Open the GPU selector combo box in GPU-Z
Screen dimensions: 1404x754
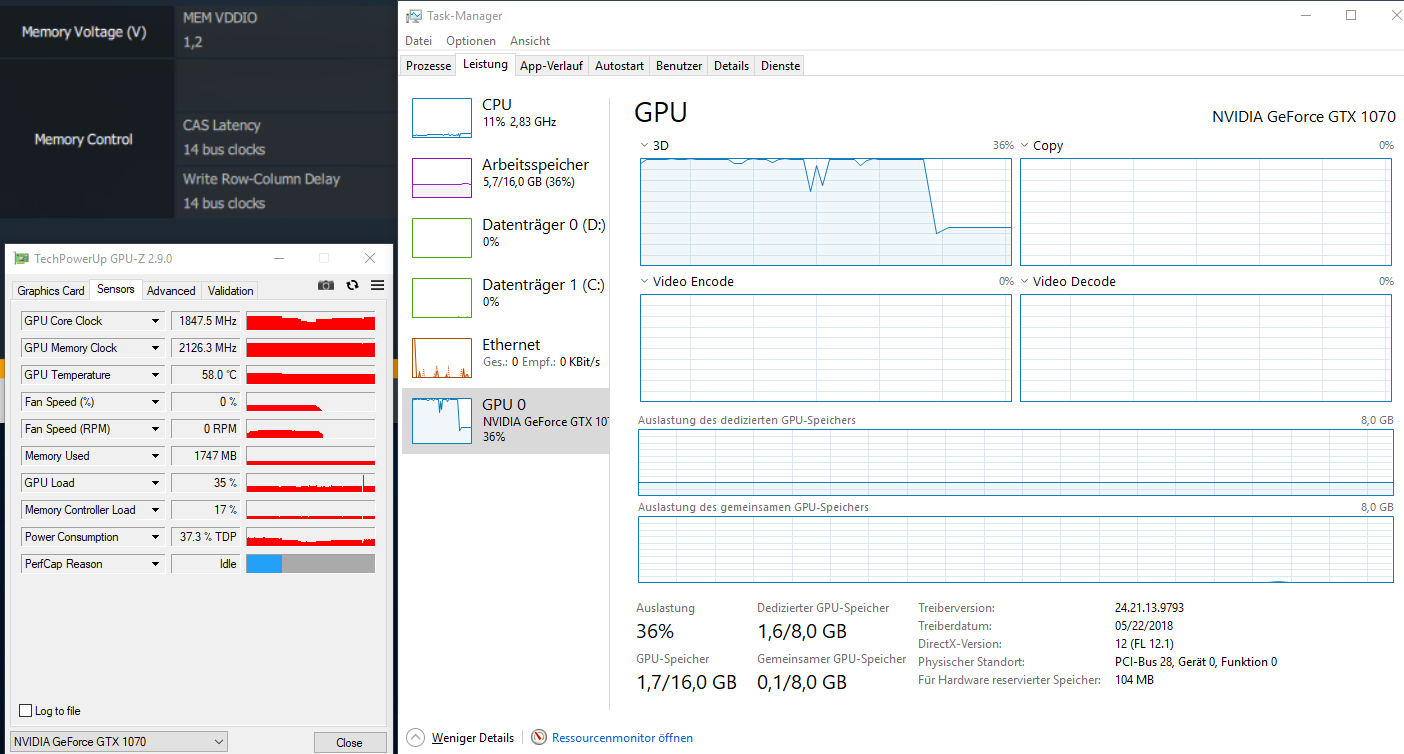pos(119,742)
